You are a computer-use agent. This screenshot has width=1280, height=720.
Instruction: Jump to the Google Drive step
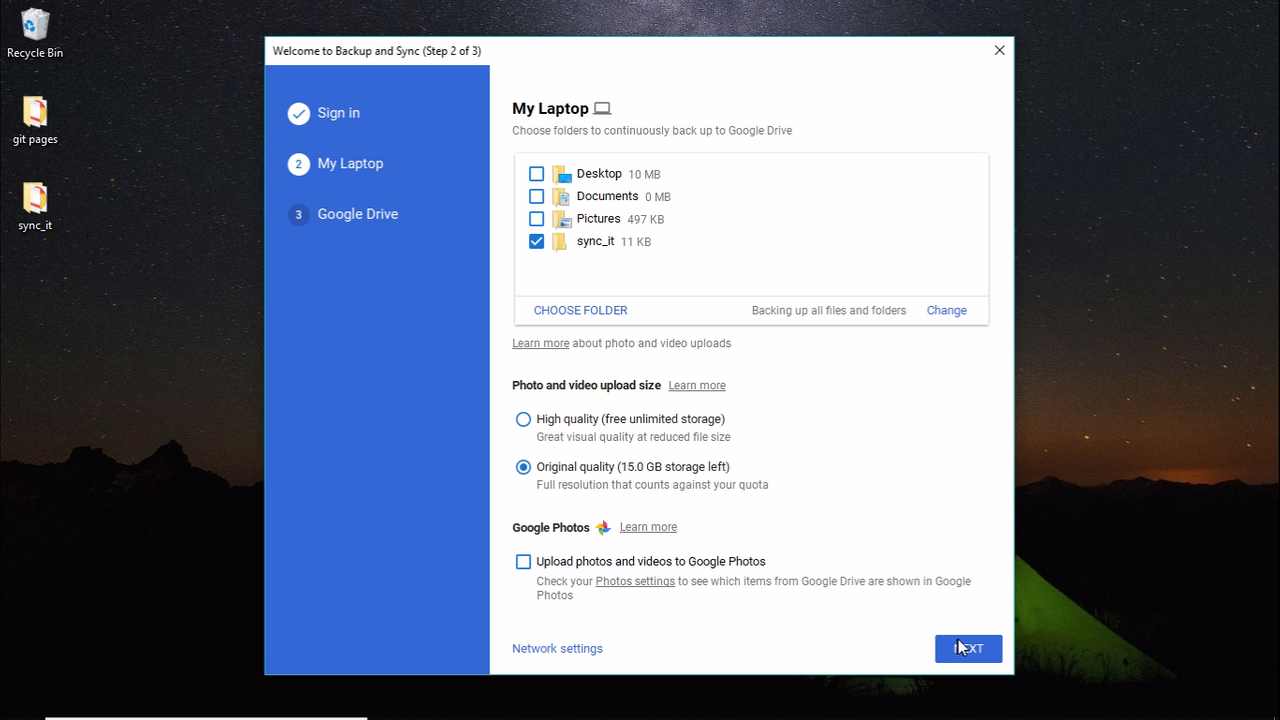(358, 214)
